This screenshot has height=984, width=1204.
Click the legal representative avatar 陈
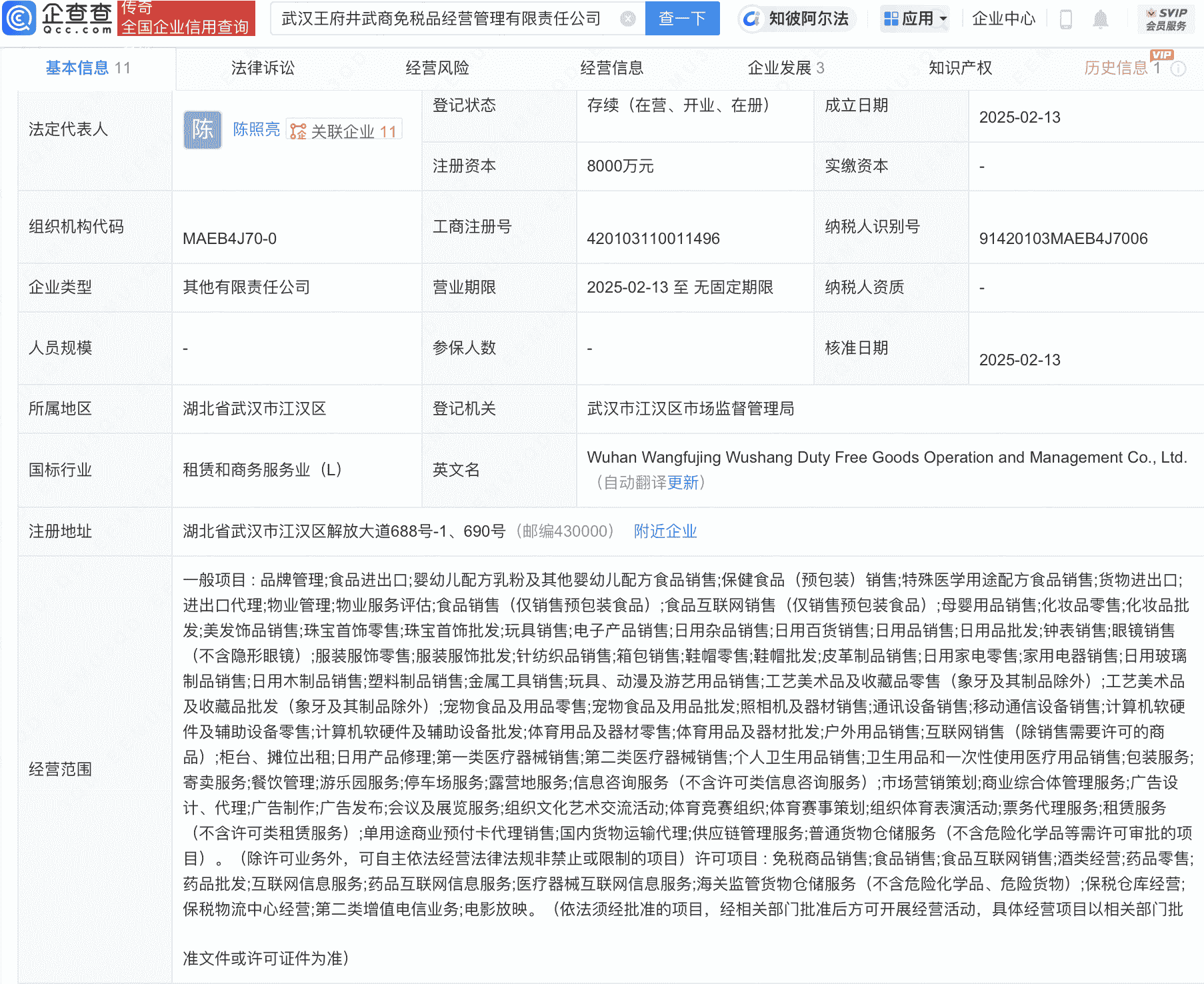[201, 129]
